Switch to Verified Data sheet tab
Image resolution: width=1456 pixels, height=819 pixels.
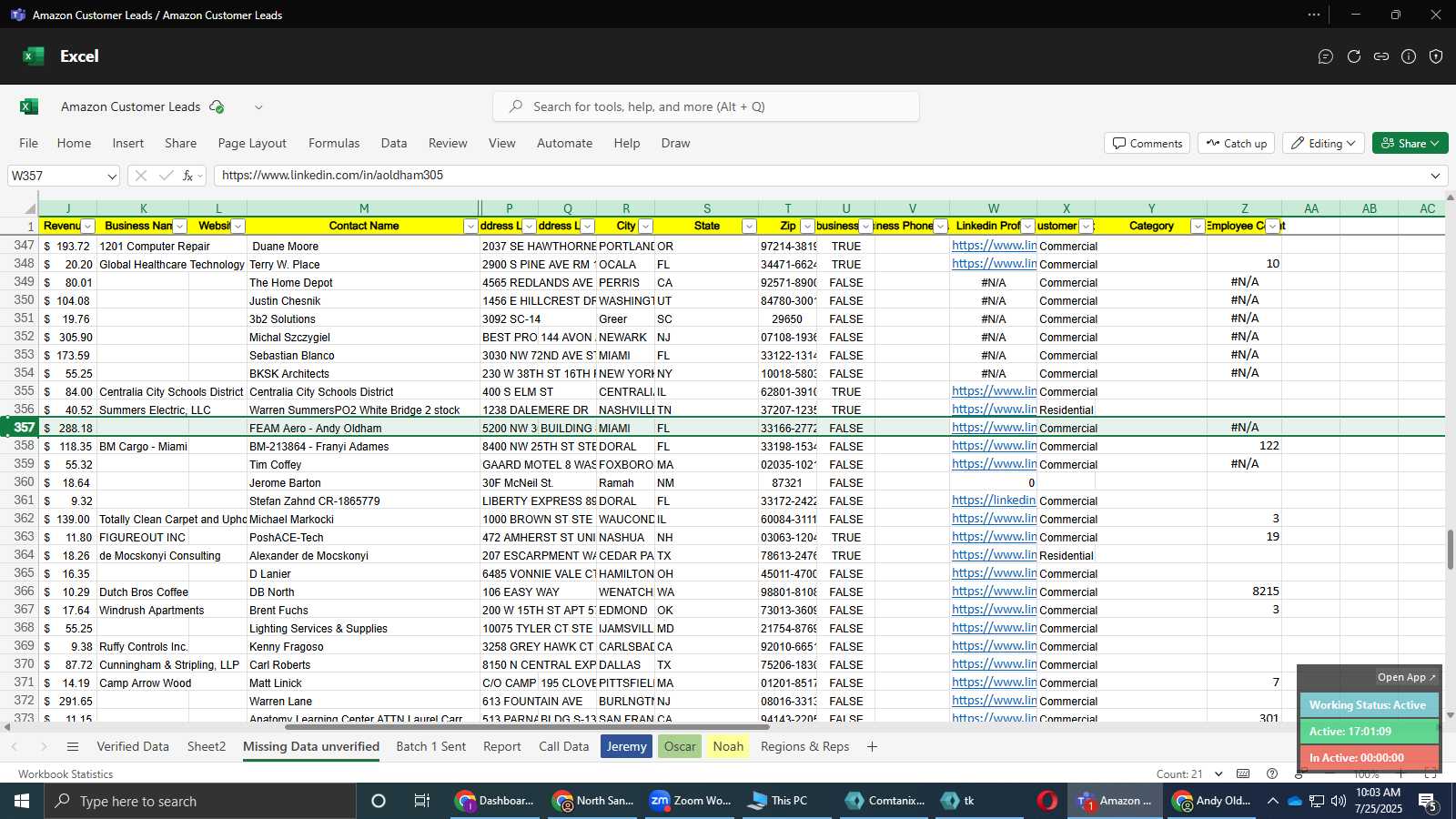click(x=133, y=747)
